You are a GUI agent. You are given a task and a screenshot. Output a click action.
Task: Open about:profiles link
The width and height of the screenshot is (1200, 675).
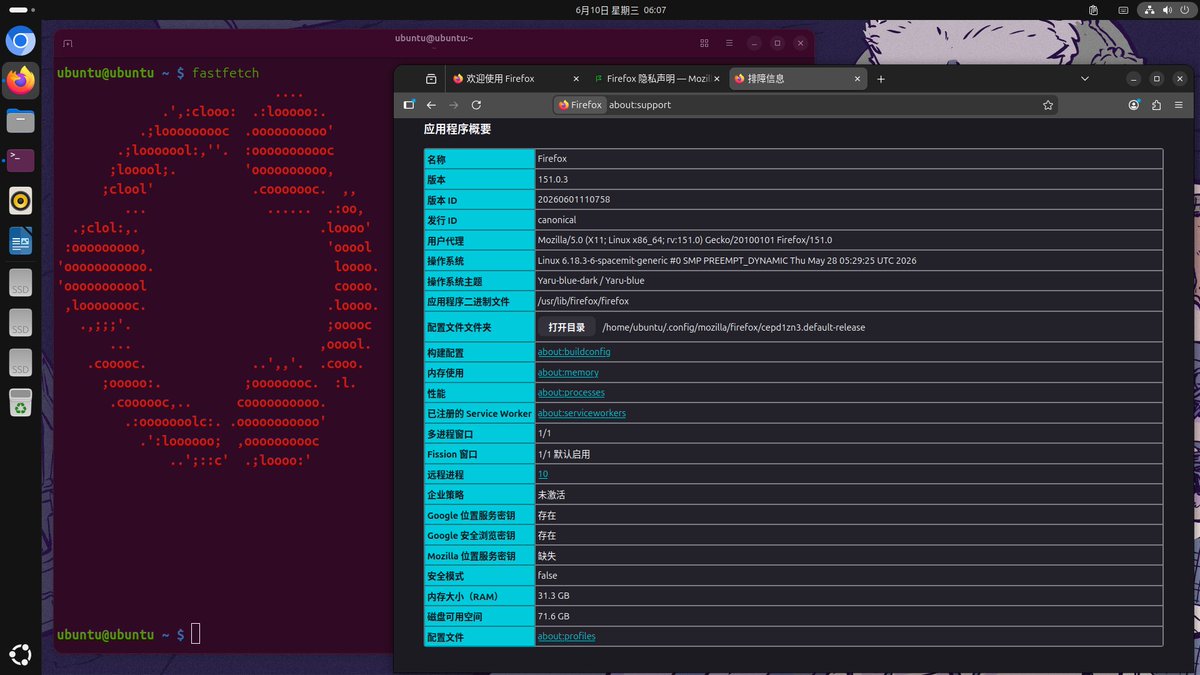coord(567,637)
